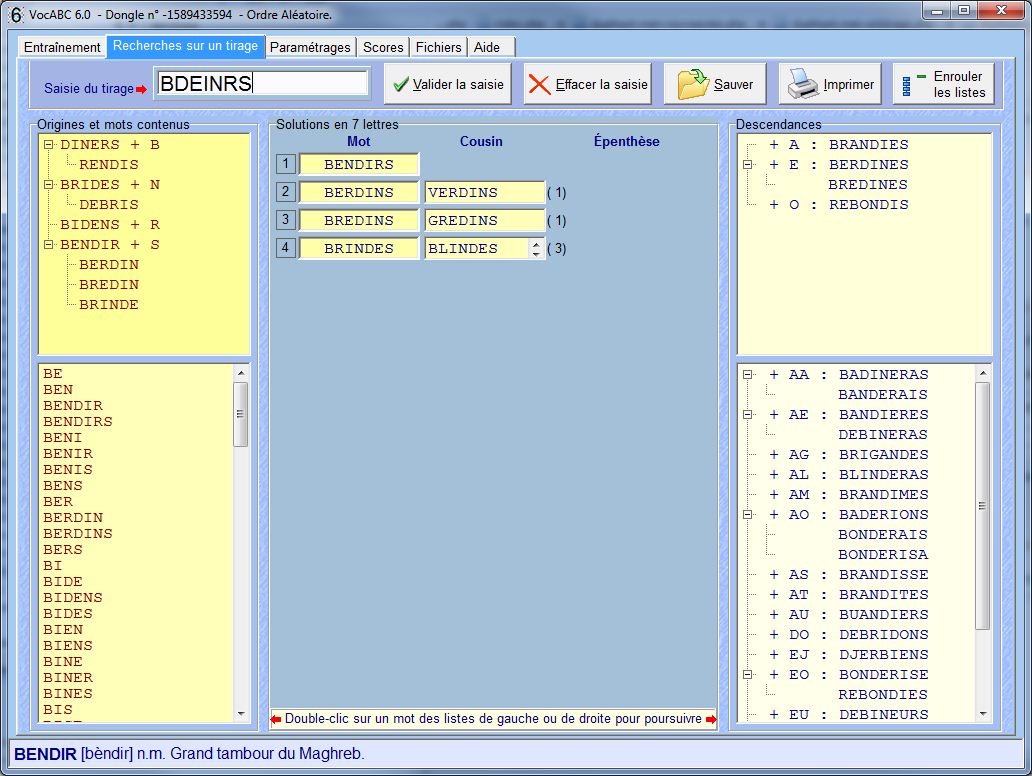1032x776 pixels.
Task: Select RENDIS in the origins tree
Action: click(109, 165)
